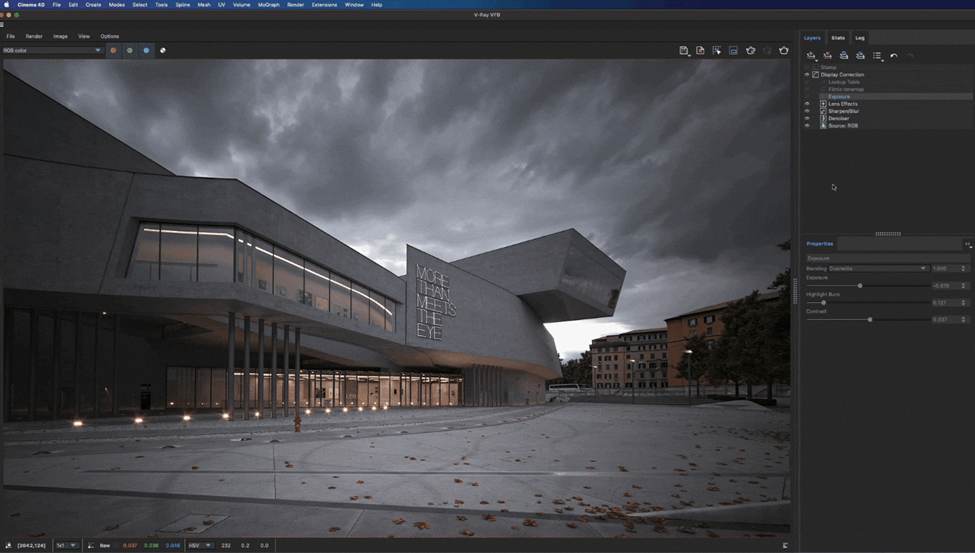Viewport: 975px width, 553px height.
Task: Click the Contrast value stepper arrows
Action: [x=963, y=319]
